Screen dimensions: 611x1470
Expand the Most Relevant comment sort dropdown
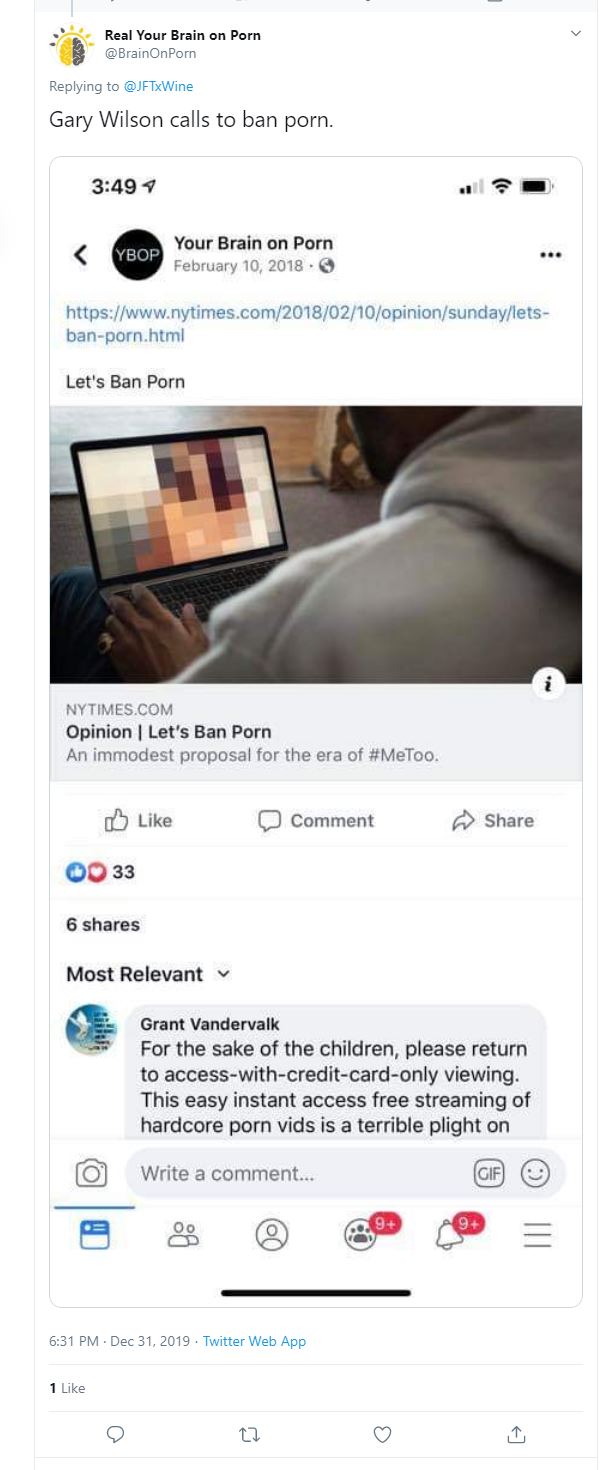(x=149, y=974)
